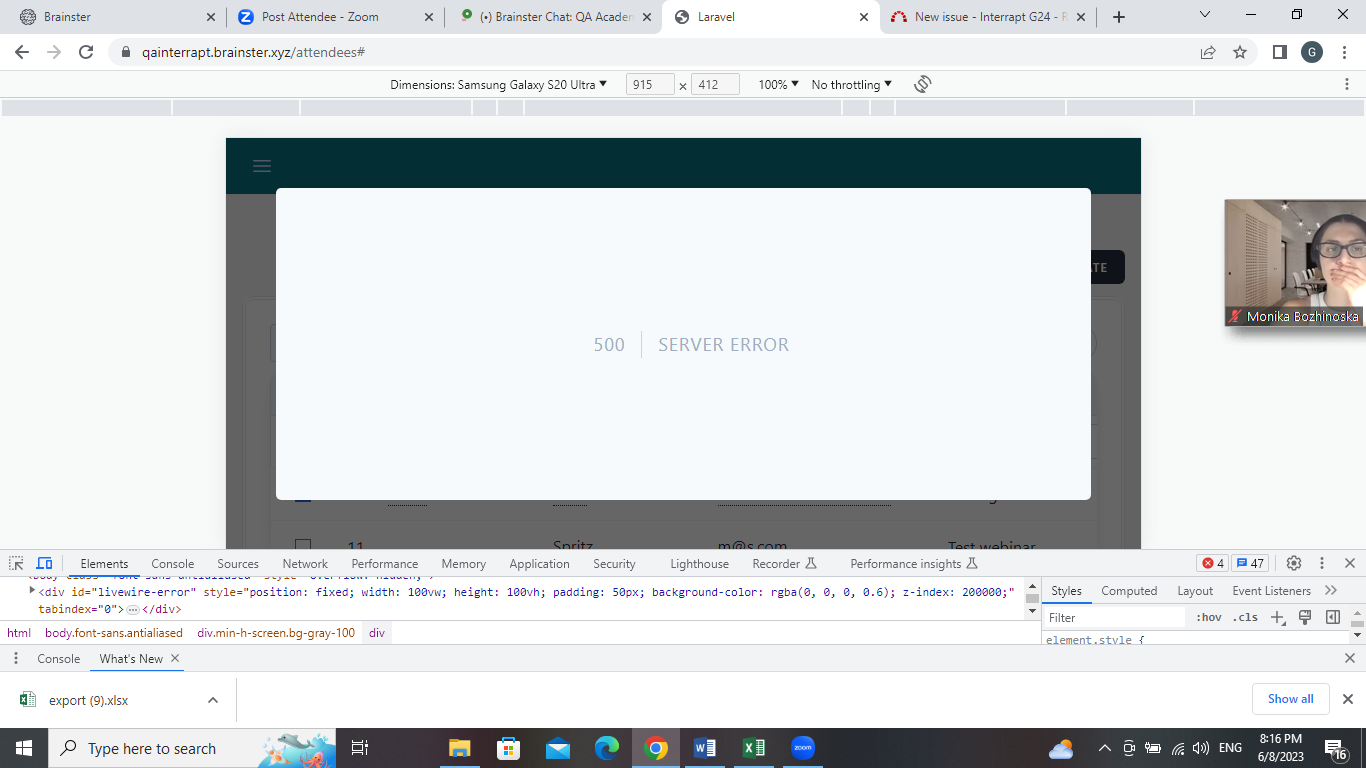Open the 100% zoom dropdown
The height and width of the screenshot is (768, 1366).
pyautogui.click(x=778, y=85)
